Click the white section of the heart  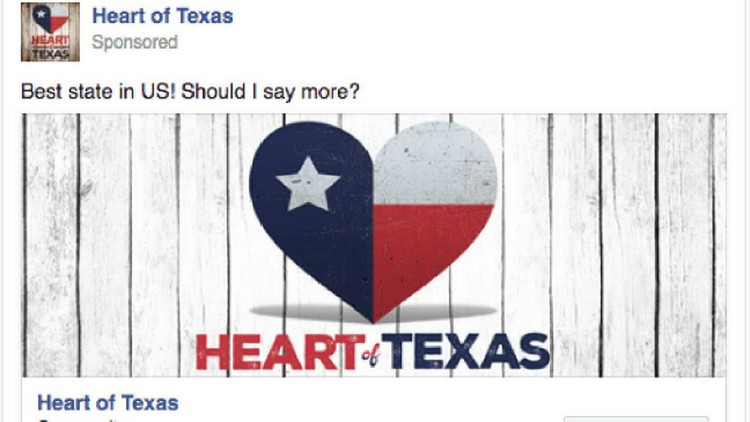(x=433, y=165)
